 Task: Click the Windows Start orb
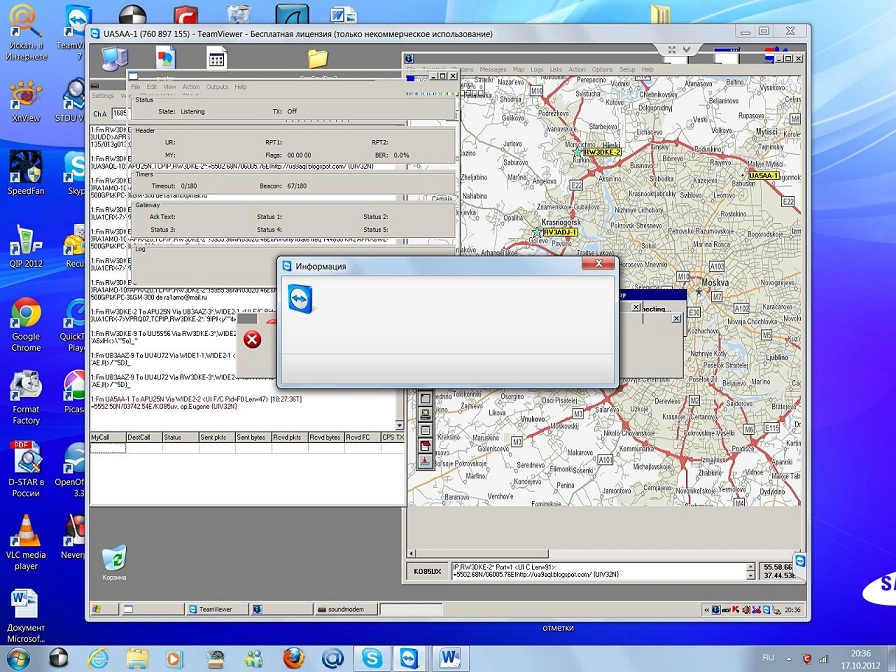(18, 659)
